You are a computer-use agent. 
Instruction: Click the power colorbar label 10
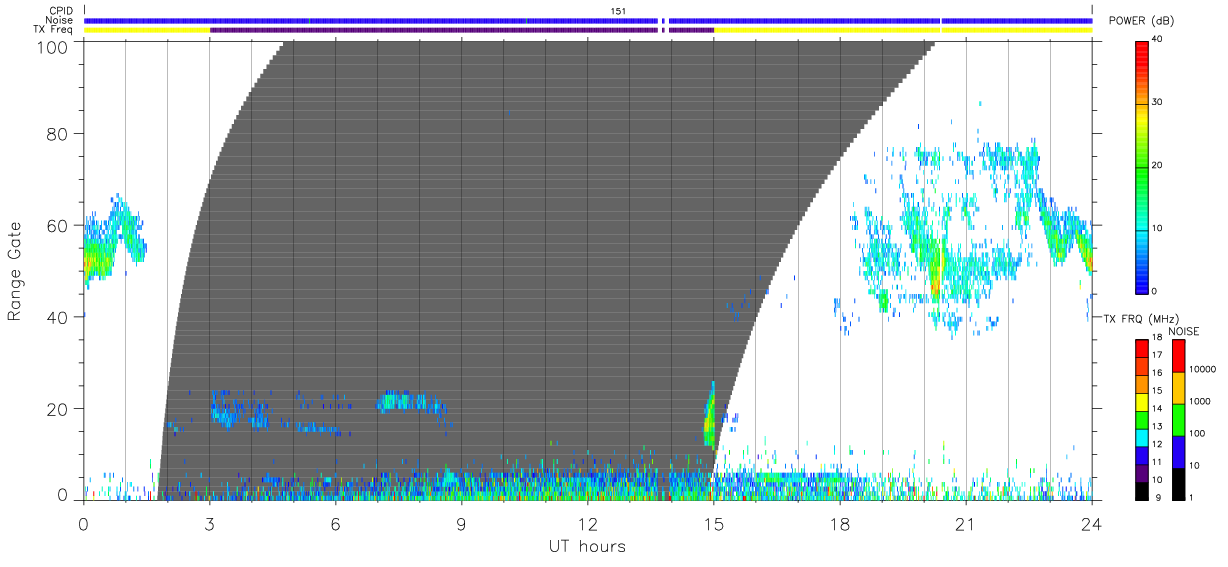[1158, 229]
